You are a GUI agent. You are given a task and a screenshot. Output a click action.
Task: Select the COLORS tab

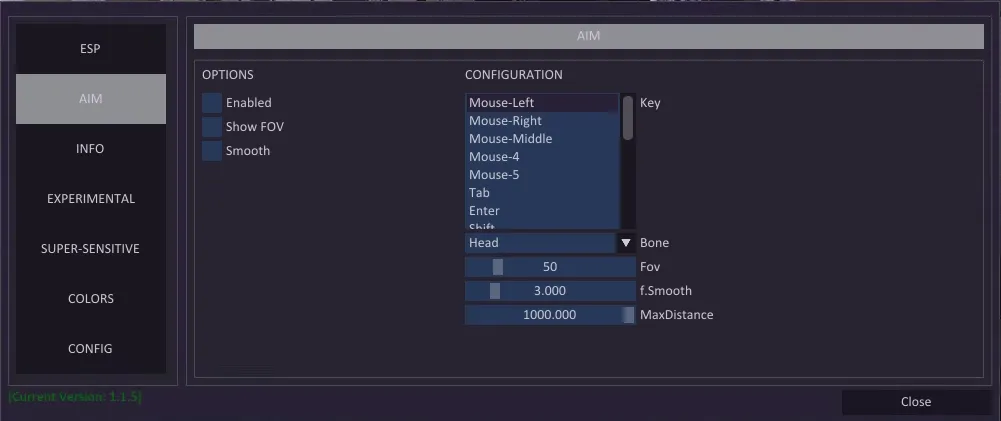point(90,299)
